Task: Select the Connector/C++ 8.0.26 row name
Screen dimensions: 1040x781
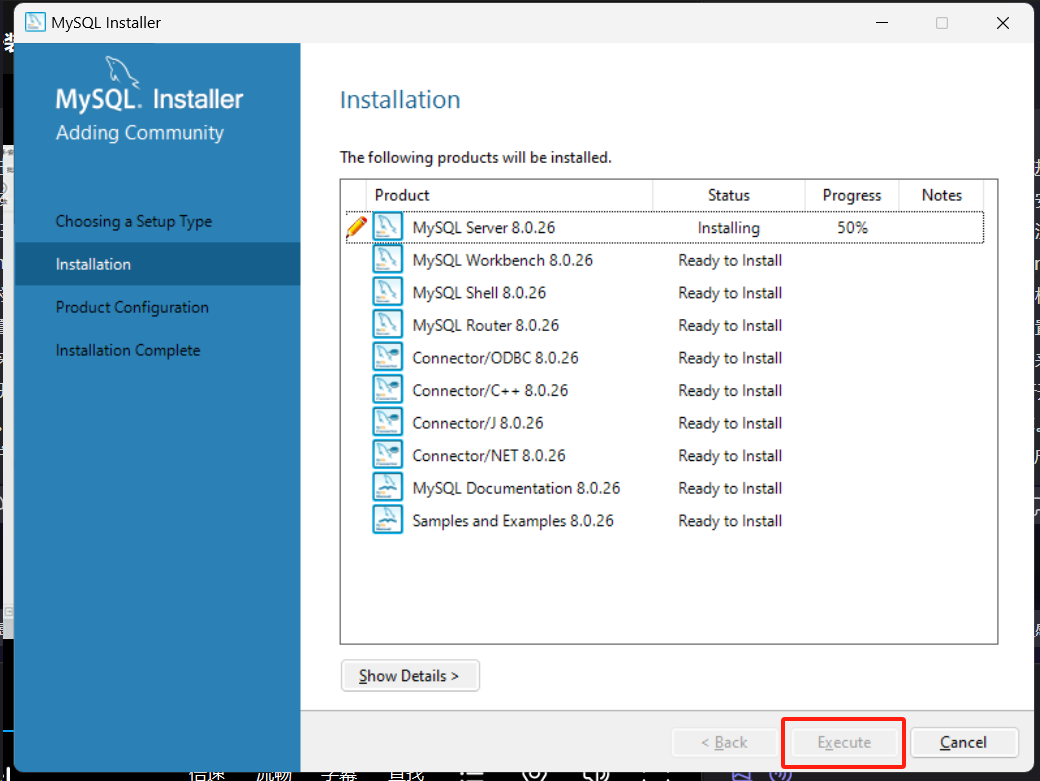Action: (490, 390)
